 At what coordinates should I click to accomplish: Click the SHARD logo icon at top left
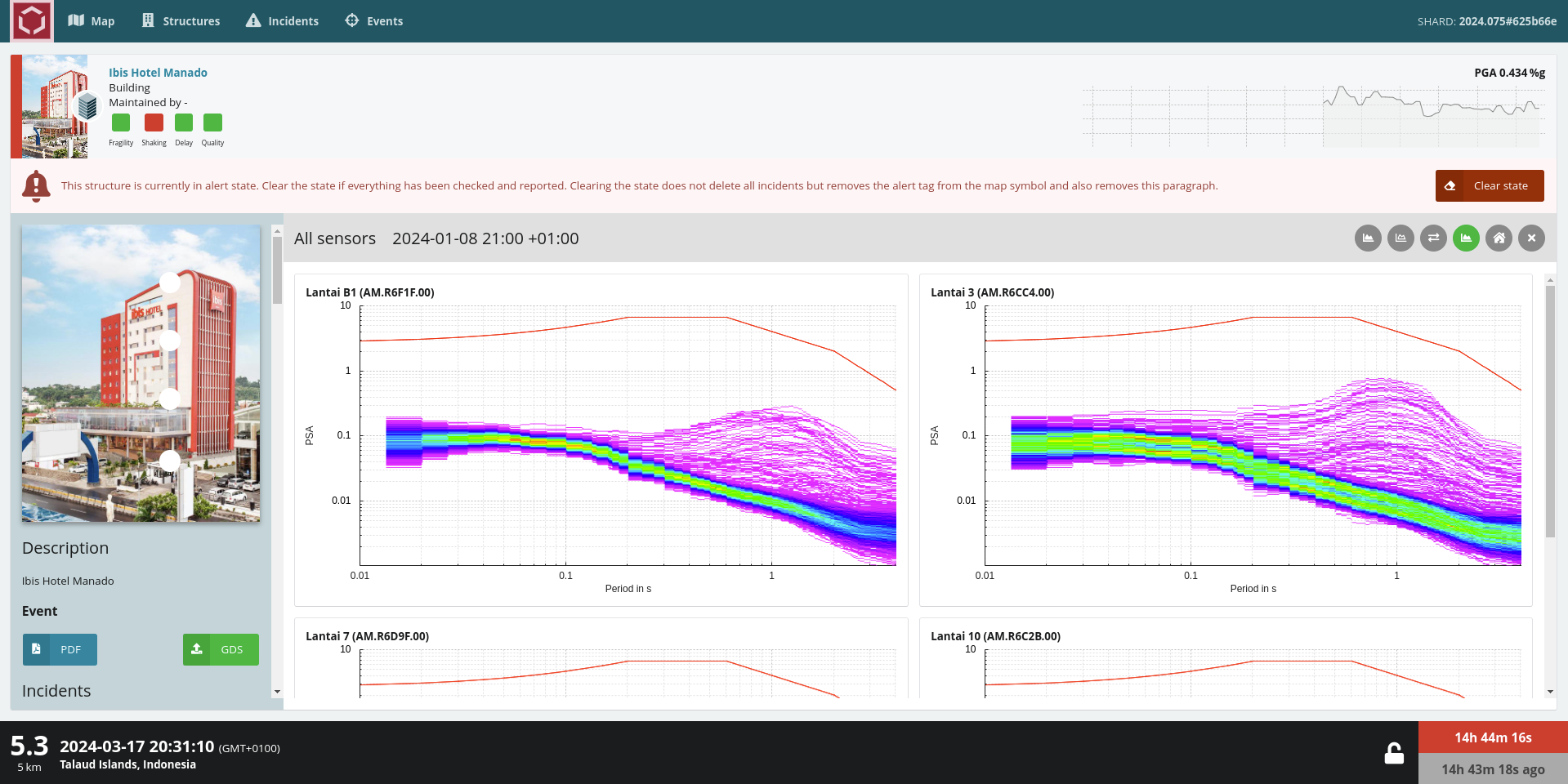[32, 21]
